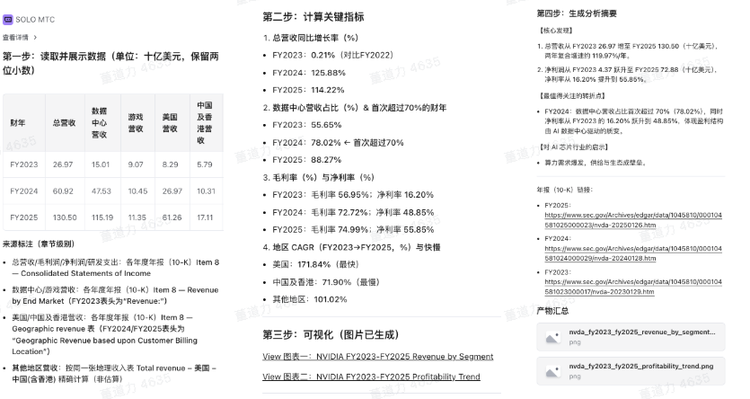The image size is (750, 399).
Task: Click the line FY2025：114.22%
Action: pos(308,90)
